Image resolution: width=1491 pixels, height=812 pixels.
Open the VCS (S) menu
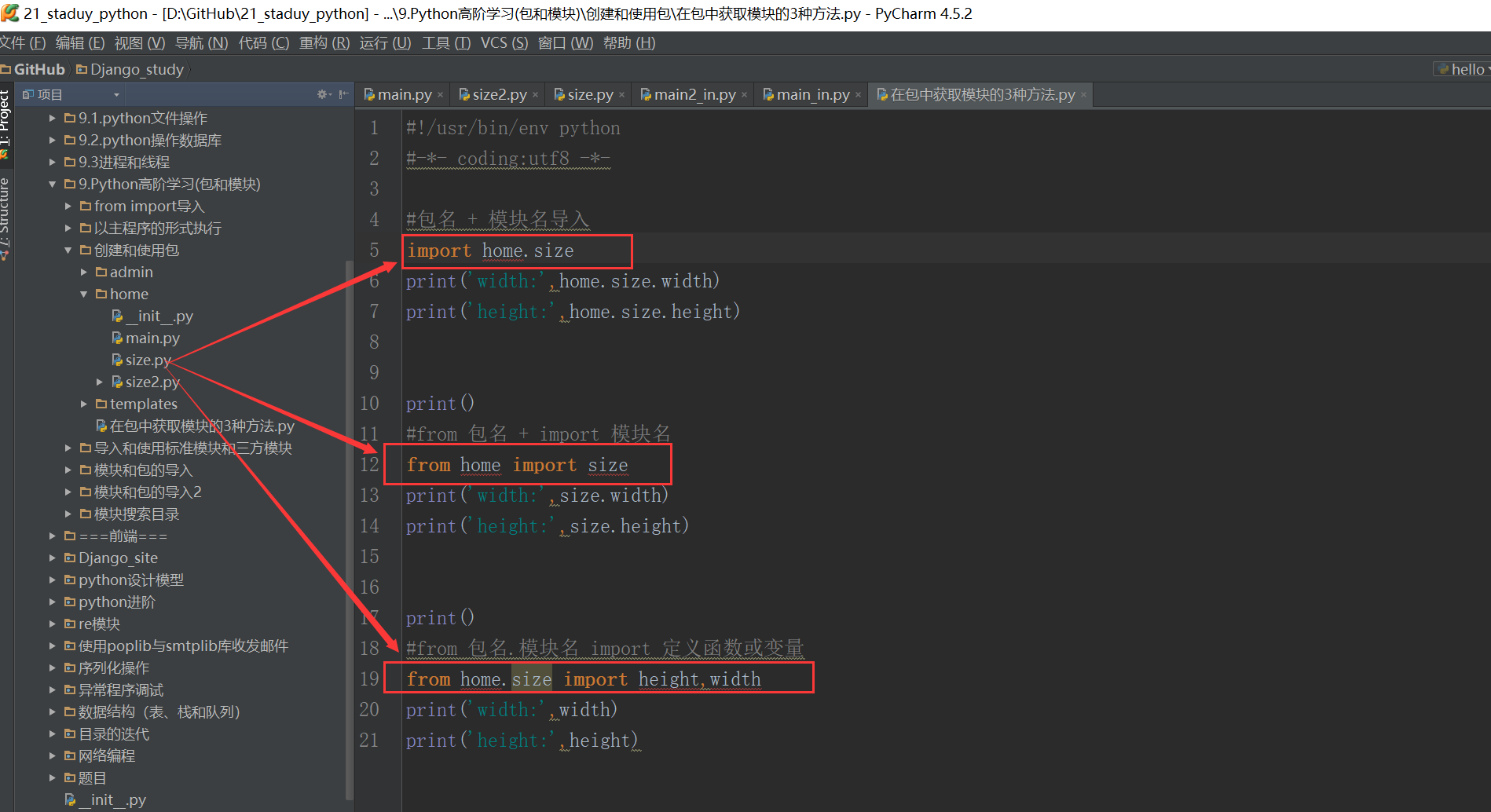pos(504,43)
